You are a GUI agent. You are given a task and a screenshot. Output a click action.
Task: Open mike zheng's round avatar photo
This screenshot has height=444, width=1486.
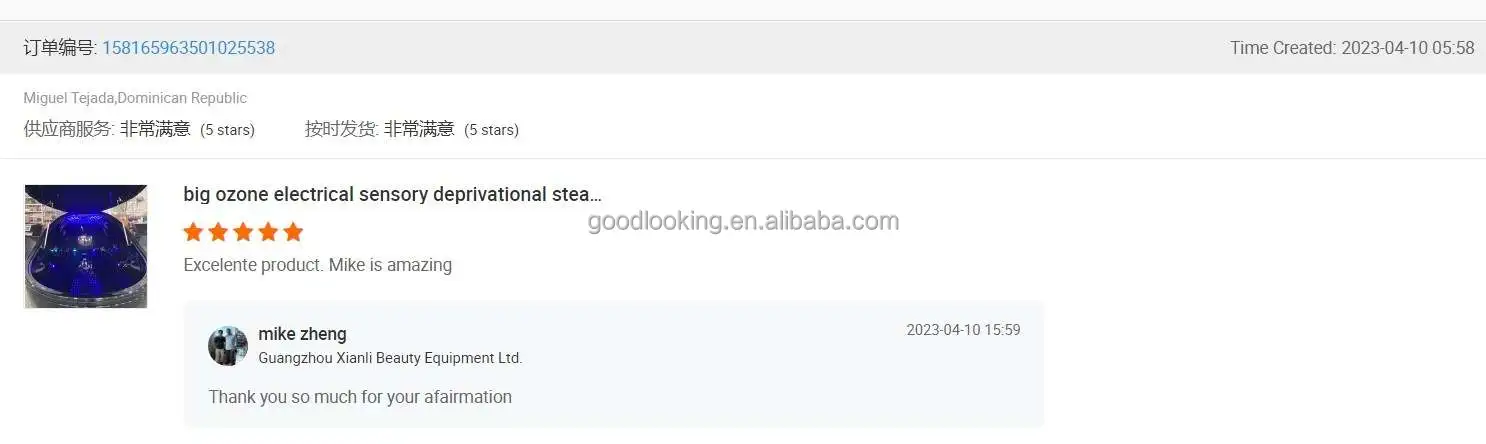click(x=228, y=346)
